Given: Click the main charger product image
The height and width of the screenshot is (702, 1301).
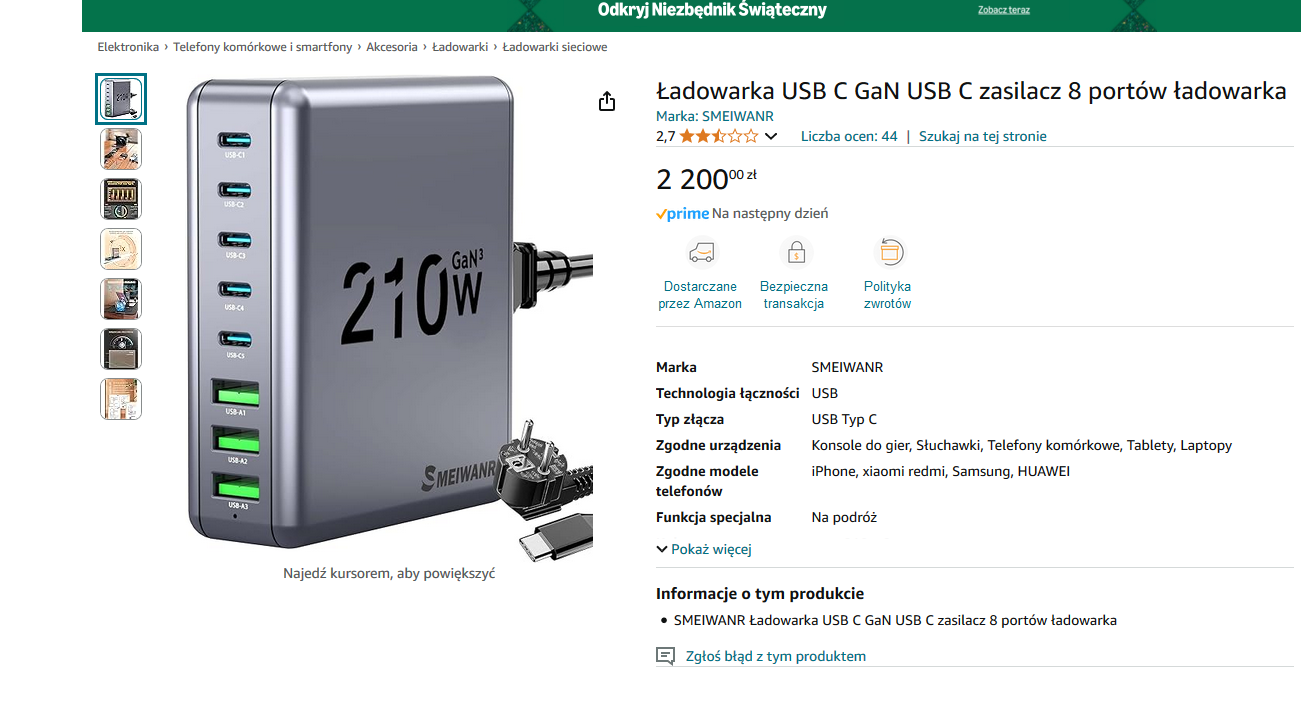Looking at the screenshot, I should (391, 315).
